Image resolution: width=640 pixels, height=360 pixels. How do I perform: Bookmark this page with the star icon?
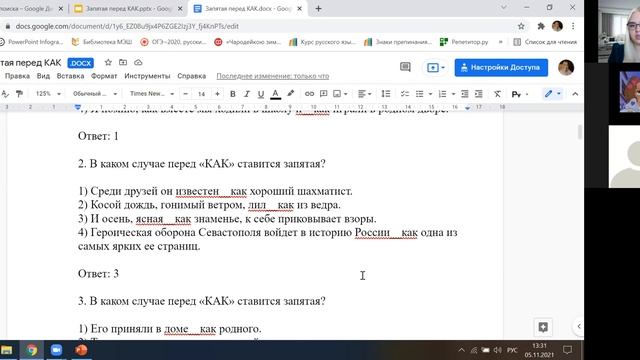(521, 26)
